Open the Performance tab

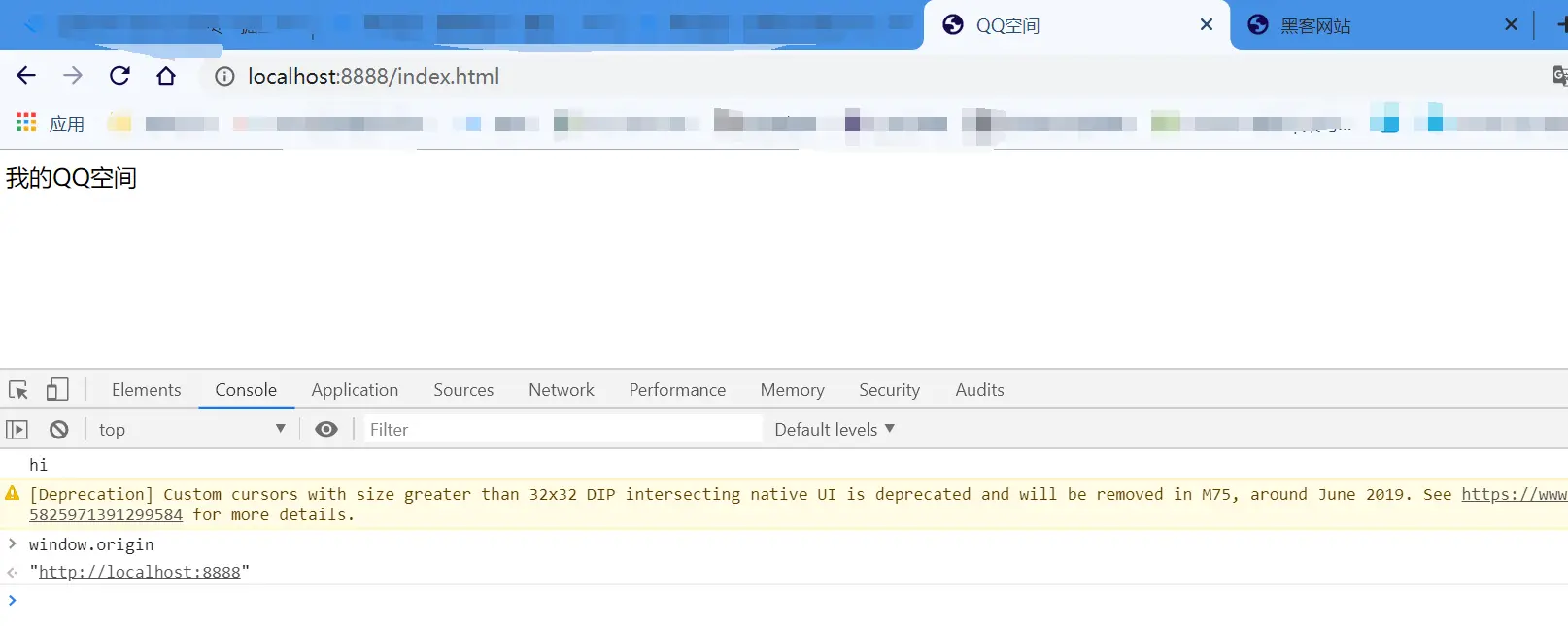tap(677, 390)
